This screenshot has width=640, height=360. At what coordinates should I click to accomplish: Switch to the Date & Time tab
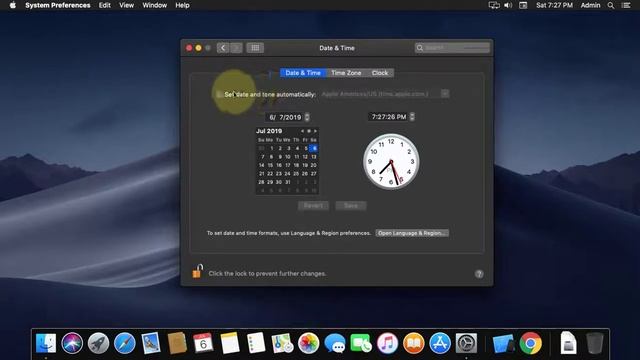[303, 73]
